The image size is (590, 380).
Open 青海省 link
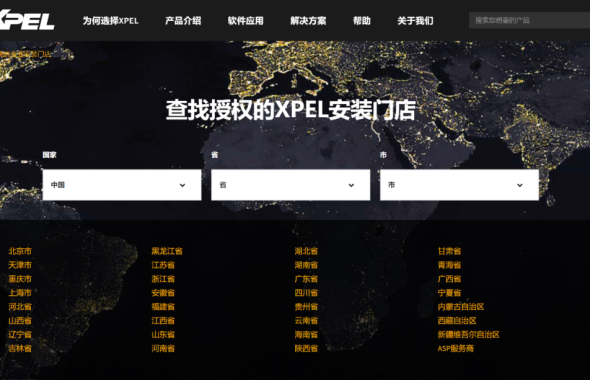click(x=449, y=265)
